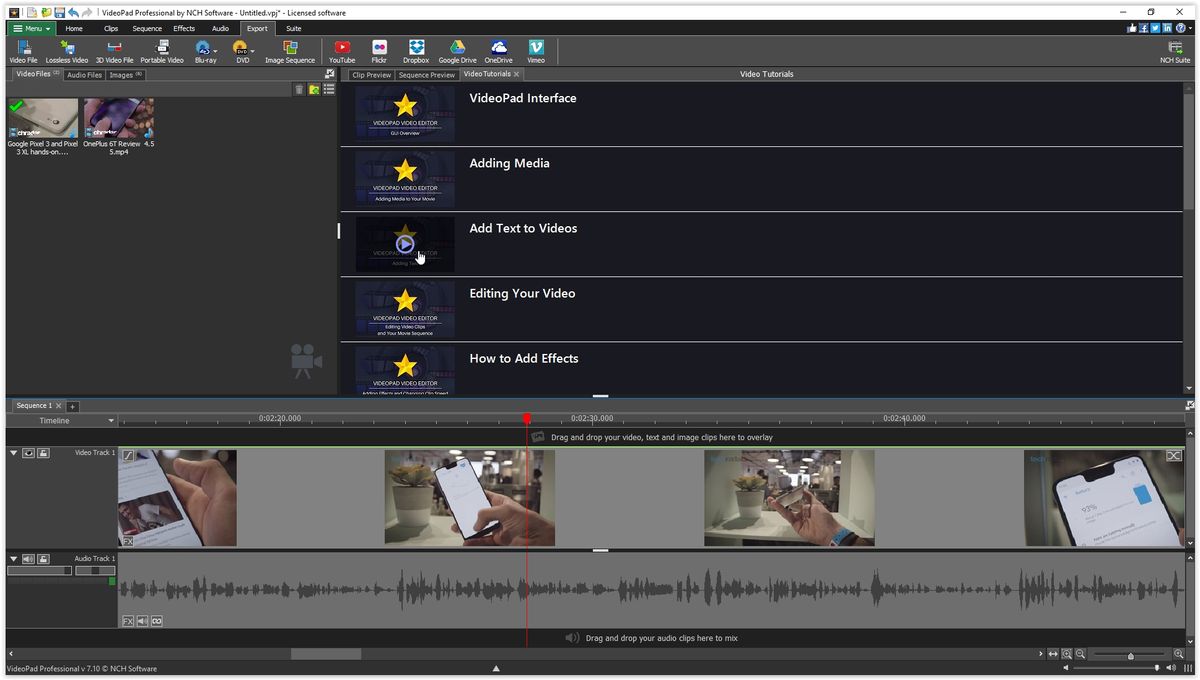Click the trash icon above the media bin

[299, 89]
